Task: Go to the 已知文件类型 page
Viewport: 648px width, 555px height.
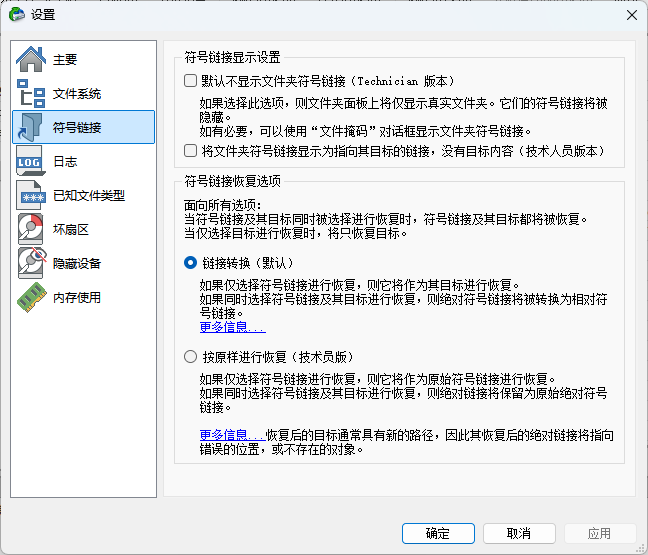Action: [x=83, y=195]
